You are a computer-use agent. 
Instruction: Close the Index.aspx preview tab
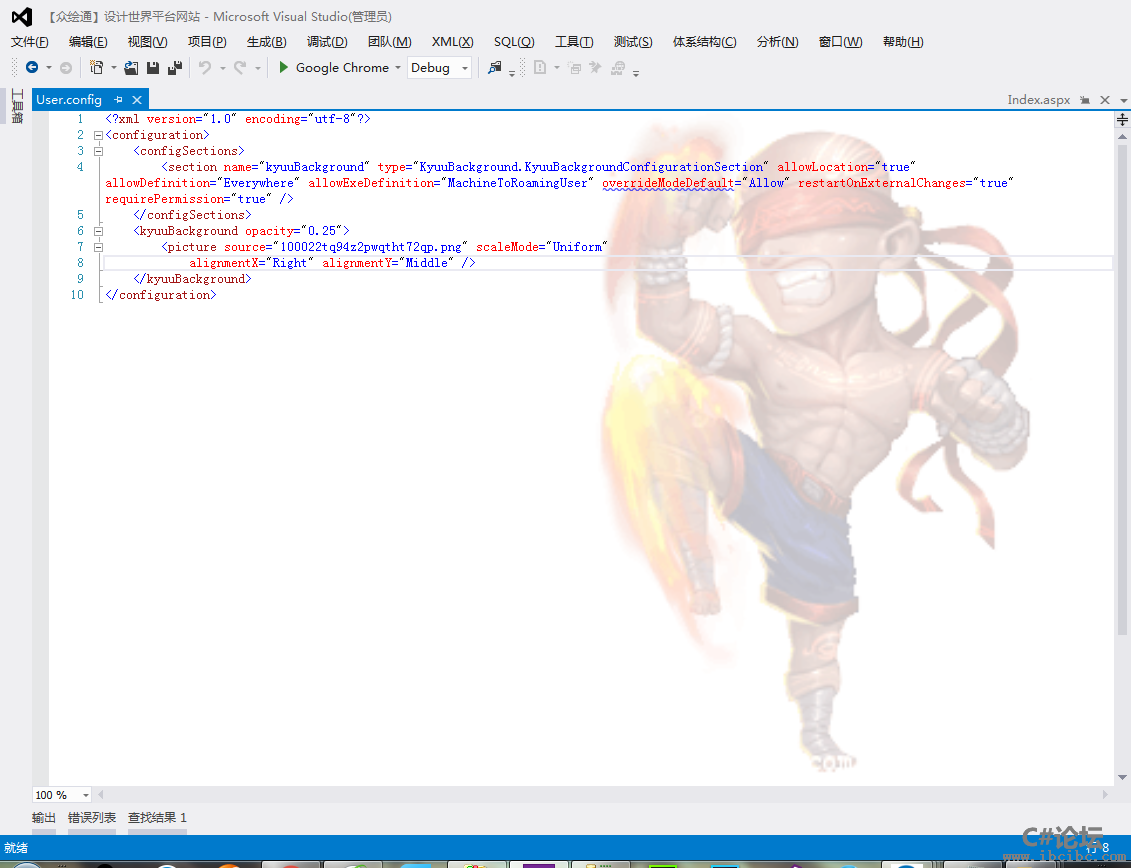(1104, 100)
